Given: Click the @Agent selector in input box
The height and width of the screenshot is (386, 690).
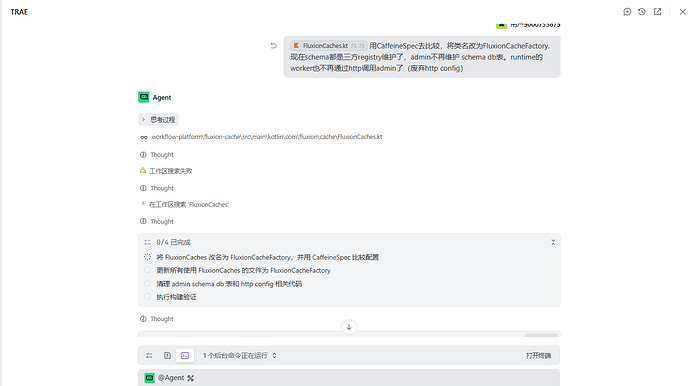Looking at the screenshot, I should point(165,378).
